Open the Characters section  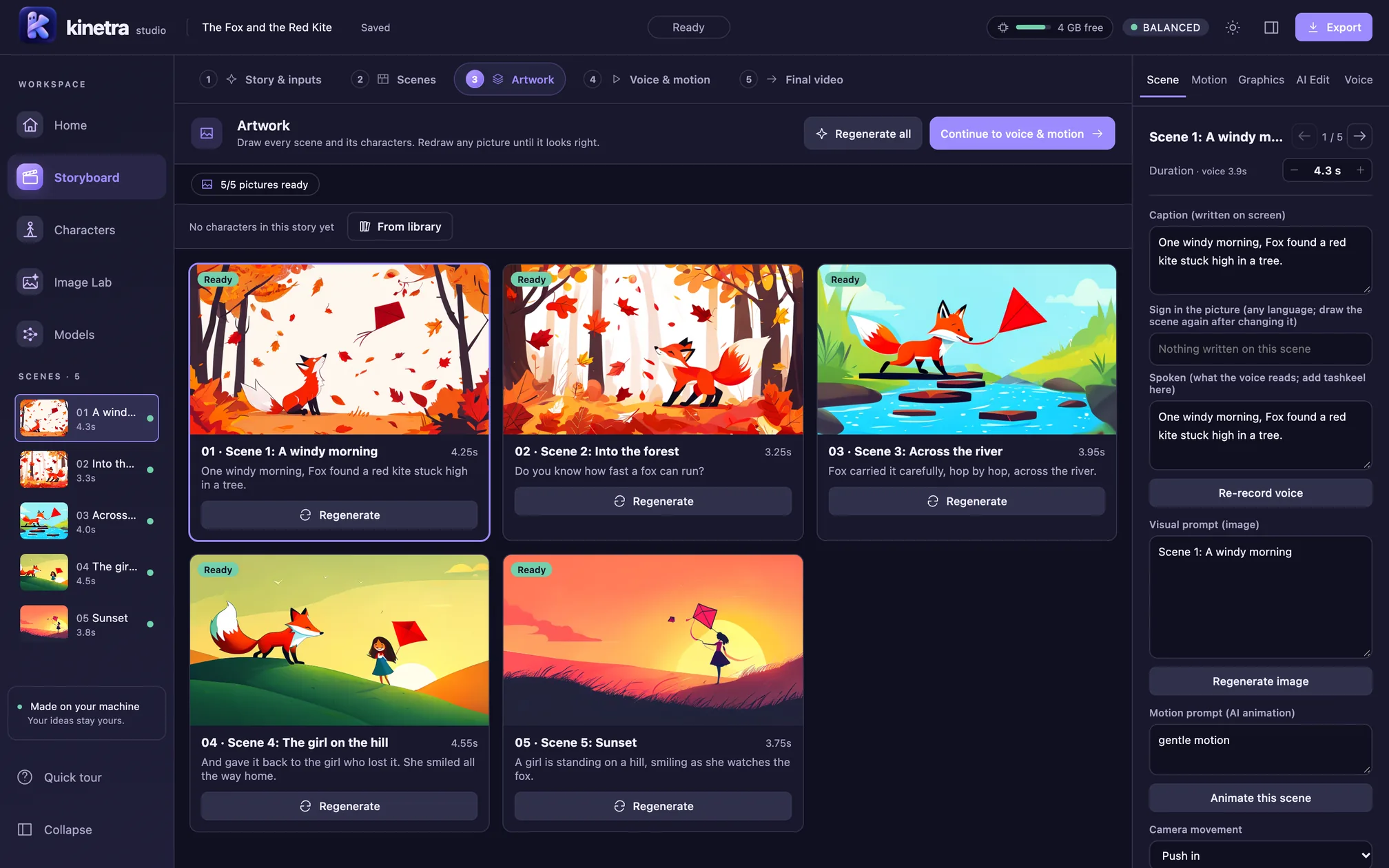click(x=87, y=229)
